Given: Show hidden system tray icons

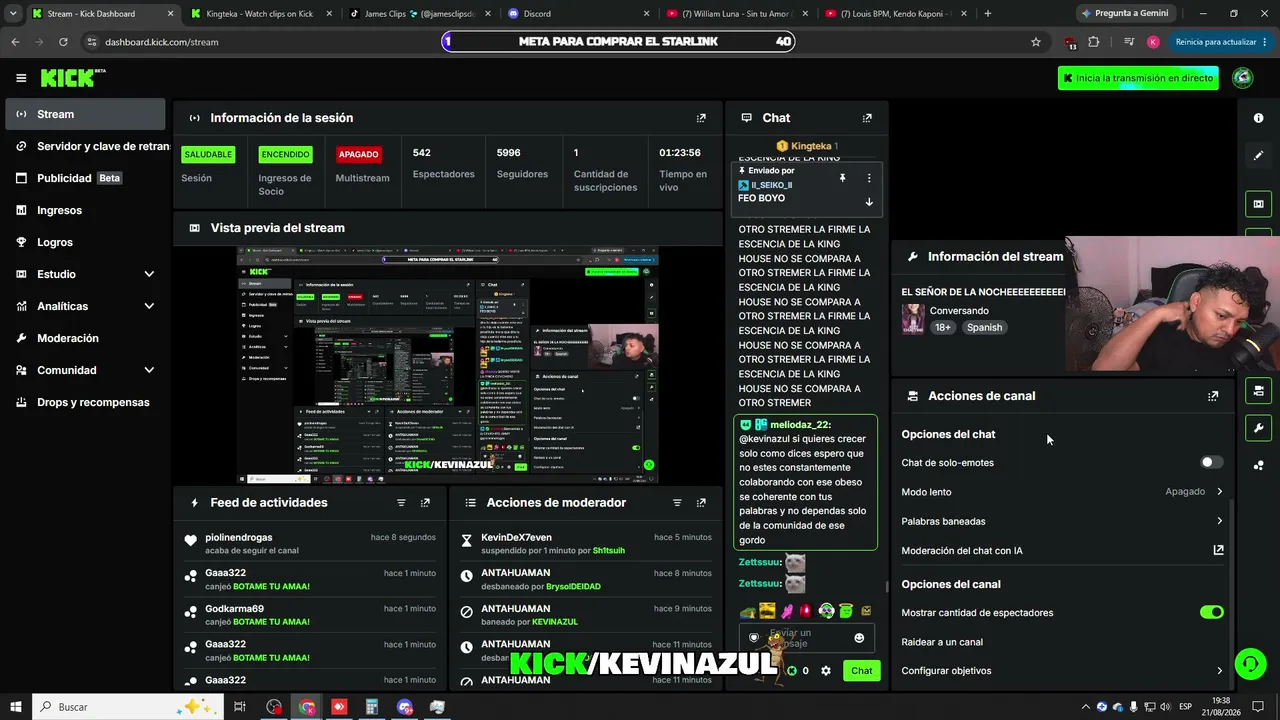Looking at the screenshot, I should [1084, 707].
